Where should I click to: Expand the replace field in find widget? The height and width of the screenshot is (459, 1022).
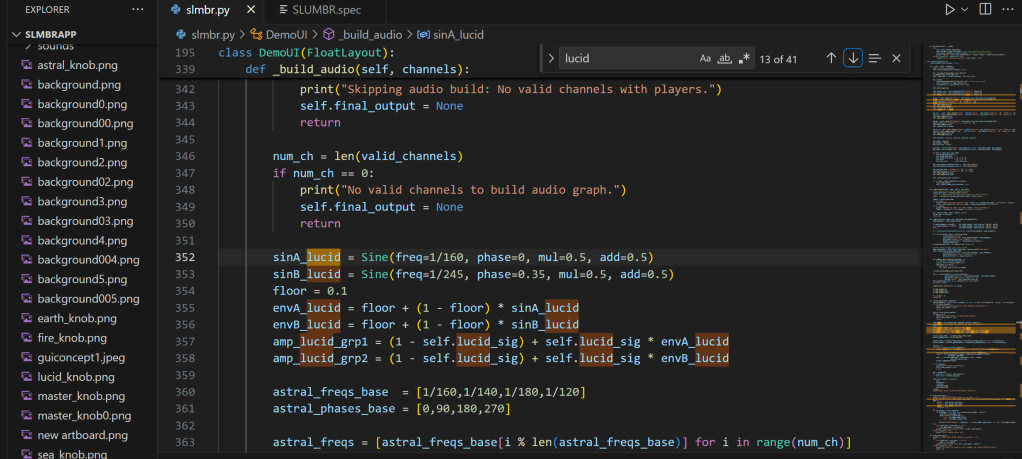point(550,58)
